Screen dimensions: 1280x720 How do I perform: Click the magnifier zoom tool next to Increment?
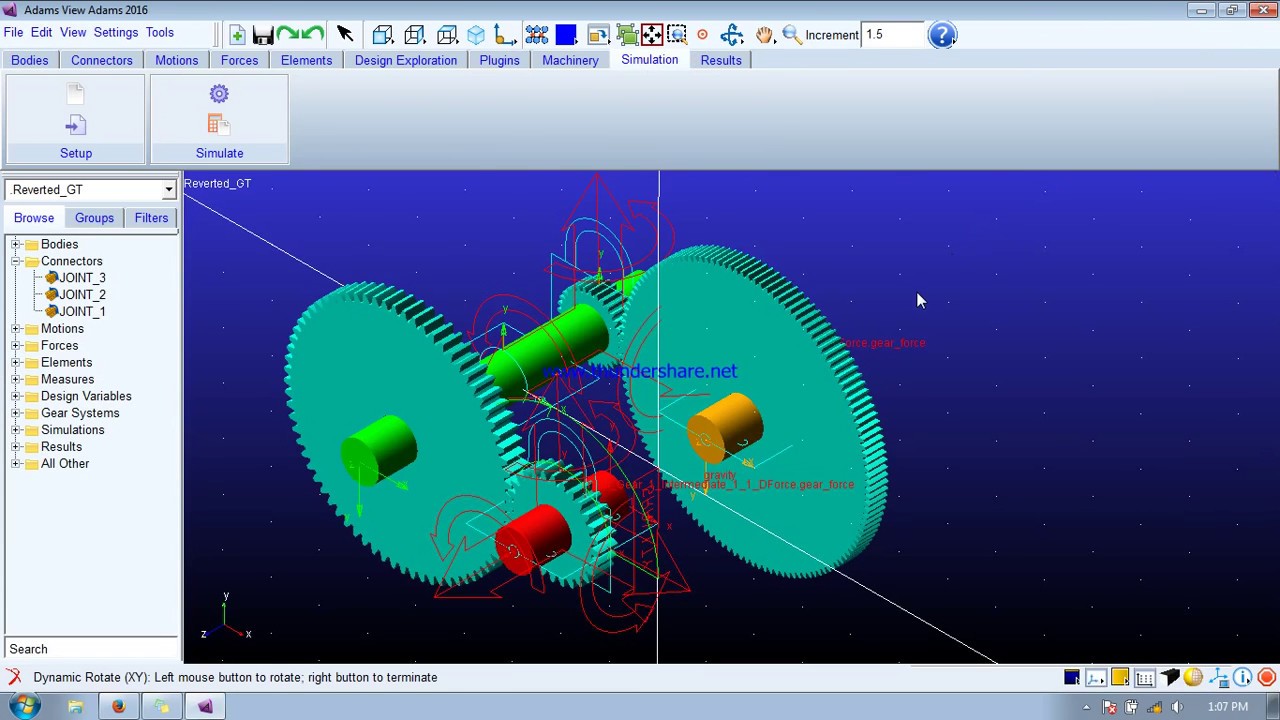tap(792, 35)
